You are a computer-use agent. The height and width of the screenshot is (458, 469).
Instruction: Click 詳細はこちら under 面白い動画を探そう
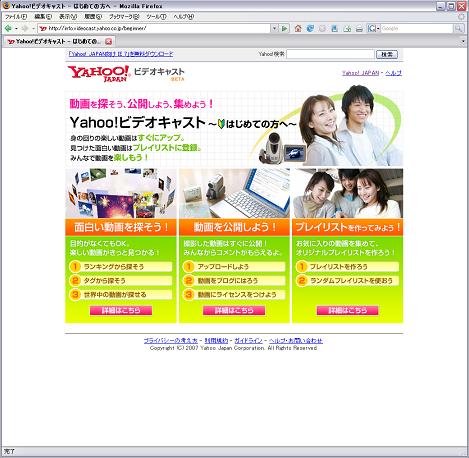[x=121, y=311]
